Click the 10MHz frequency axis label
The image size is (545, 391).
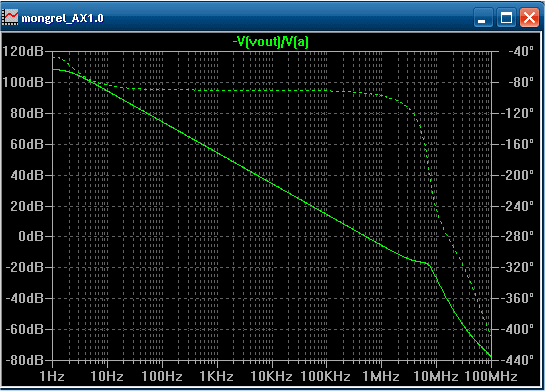(x=436, y=376)
